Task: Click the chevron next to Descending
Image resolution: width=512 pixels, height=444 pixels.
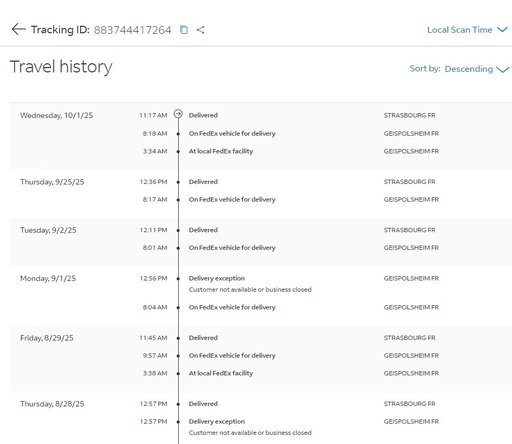Action: tap(503, 69)
